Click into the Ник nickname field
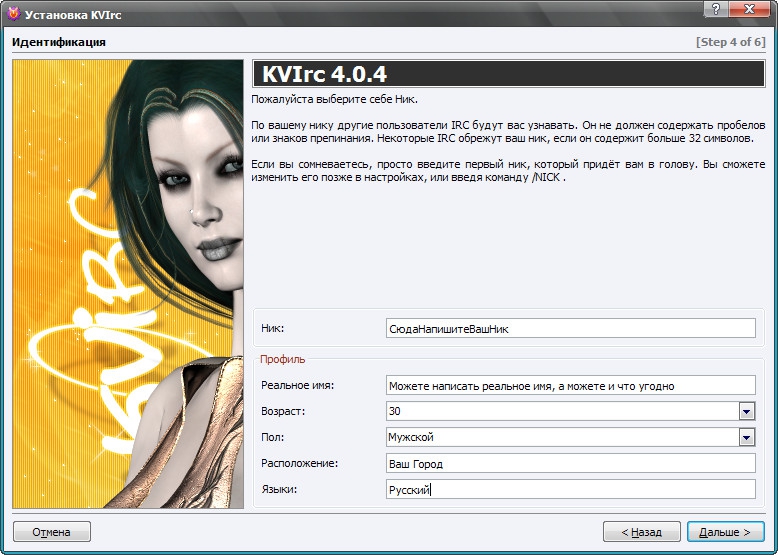 click(571, 328)
